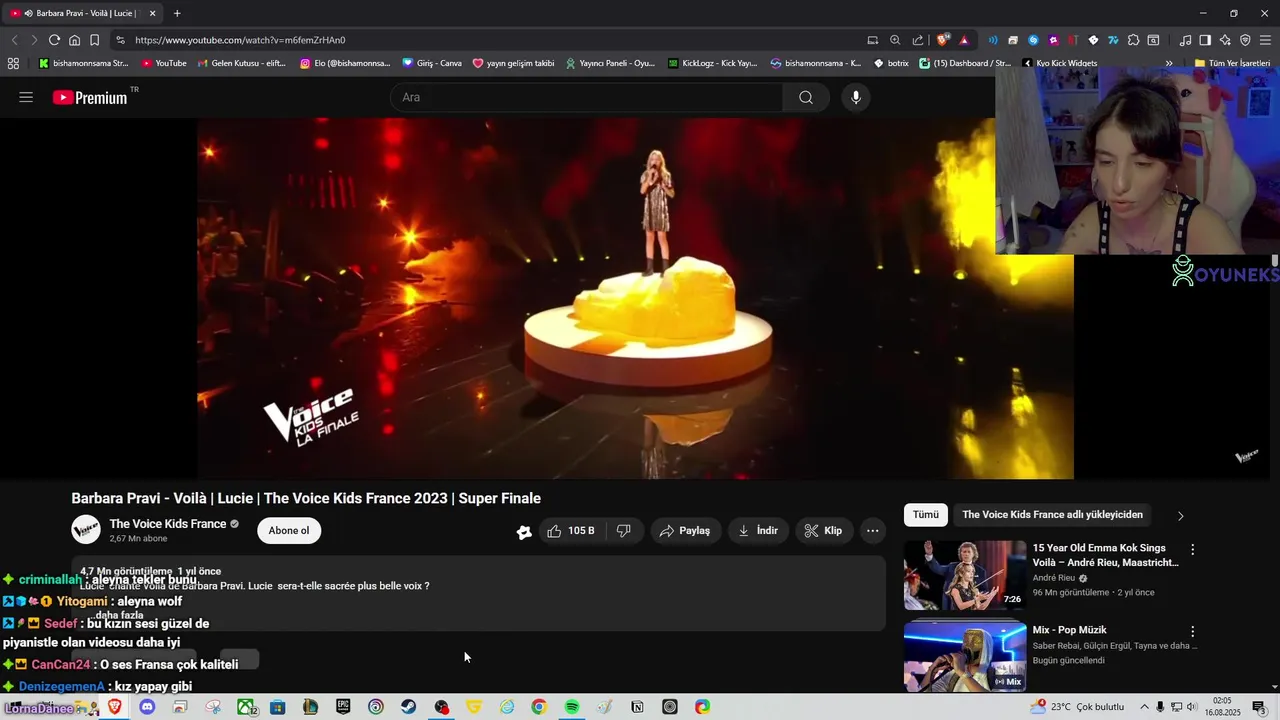Viewport: 1280px width, 720px height.
Task: Open the Leo AI sparkle icon in the toolbar
Action: pyautogui.click(x=1225, y=40)
